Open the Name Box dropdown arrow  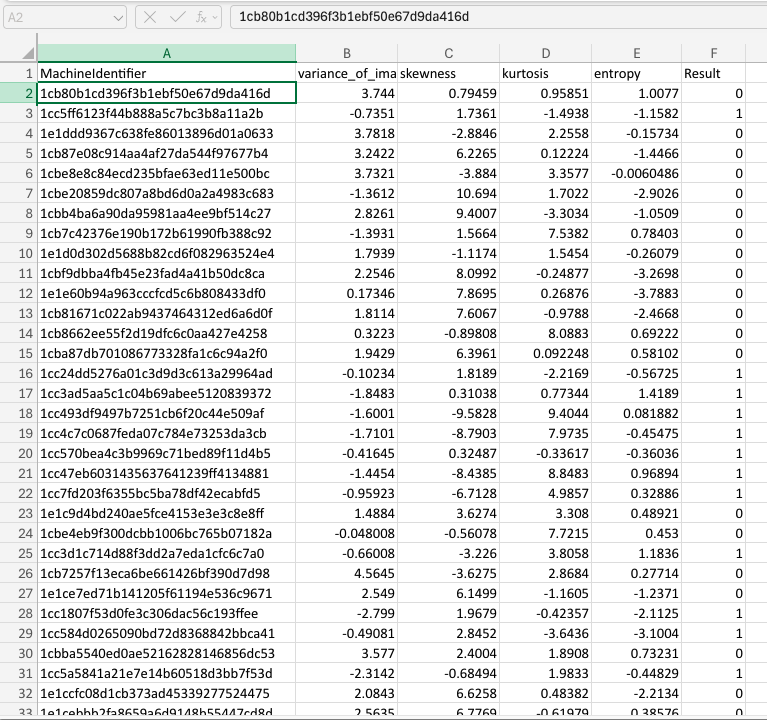[x=117, y=17]
